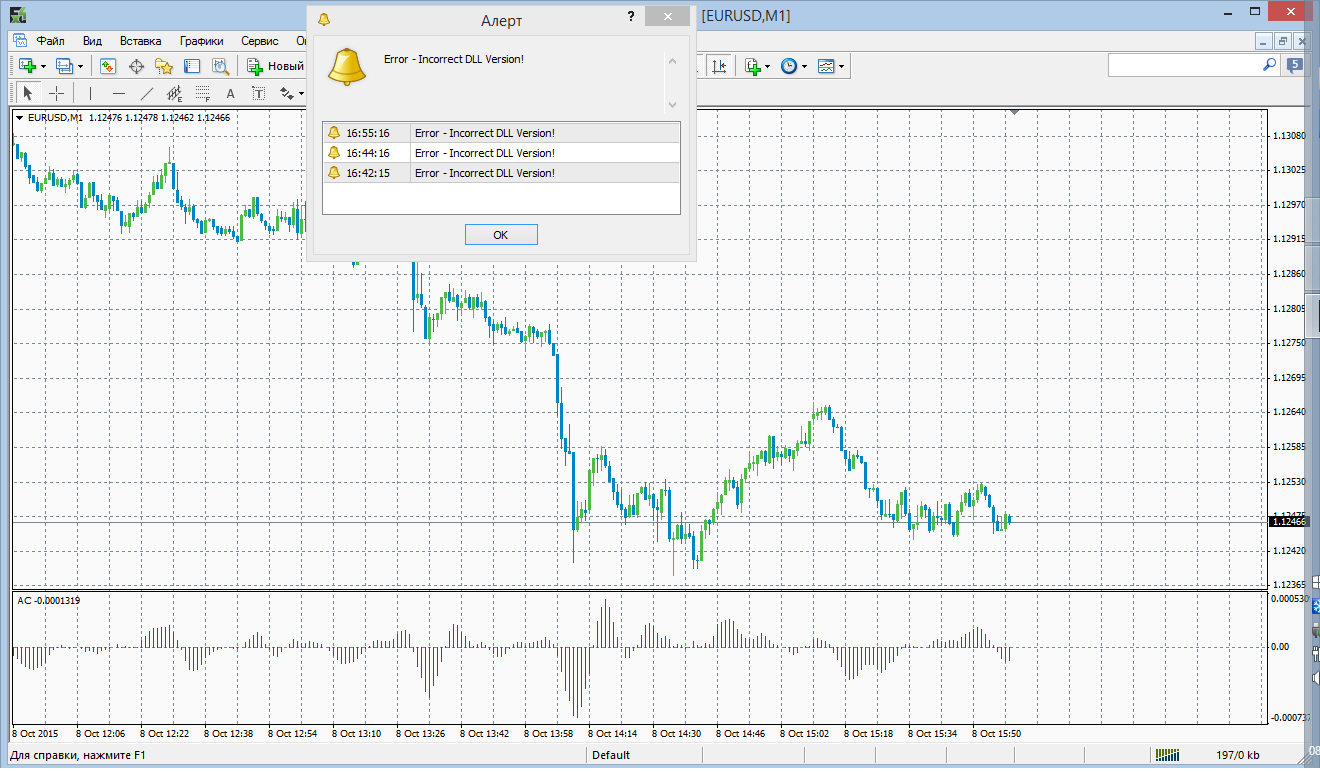Image resolution: width=1320 pixels, height=772 pixels.
Task: Click the Алерт dialog help question mark
Action: tap(631, 17)
